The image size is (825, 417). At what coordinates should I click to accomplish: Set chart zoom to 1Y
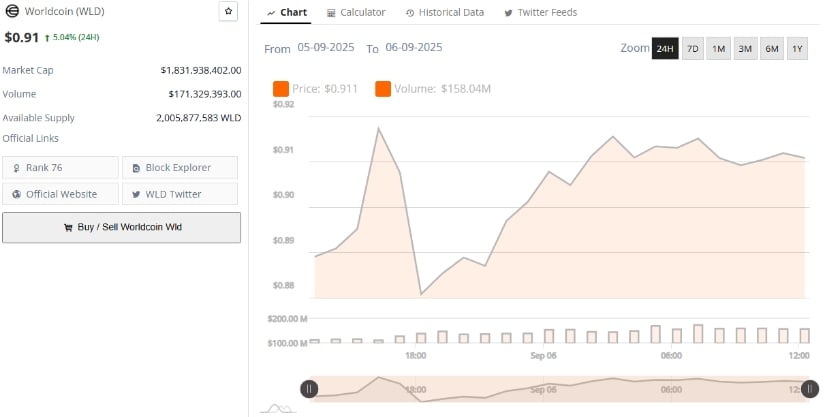[798, 48]
